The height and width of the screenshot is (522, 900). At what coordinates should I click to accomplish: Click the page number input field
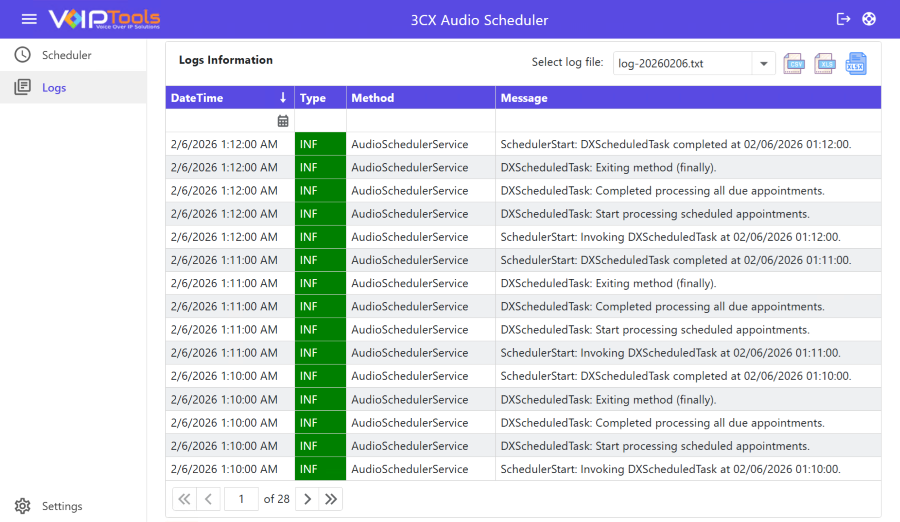(x=241, y=498)
